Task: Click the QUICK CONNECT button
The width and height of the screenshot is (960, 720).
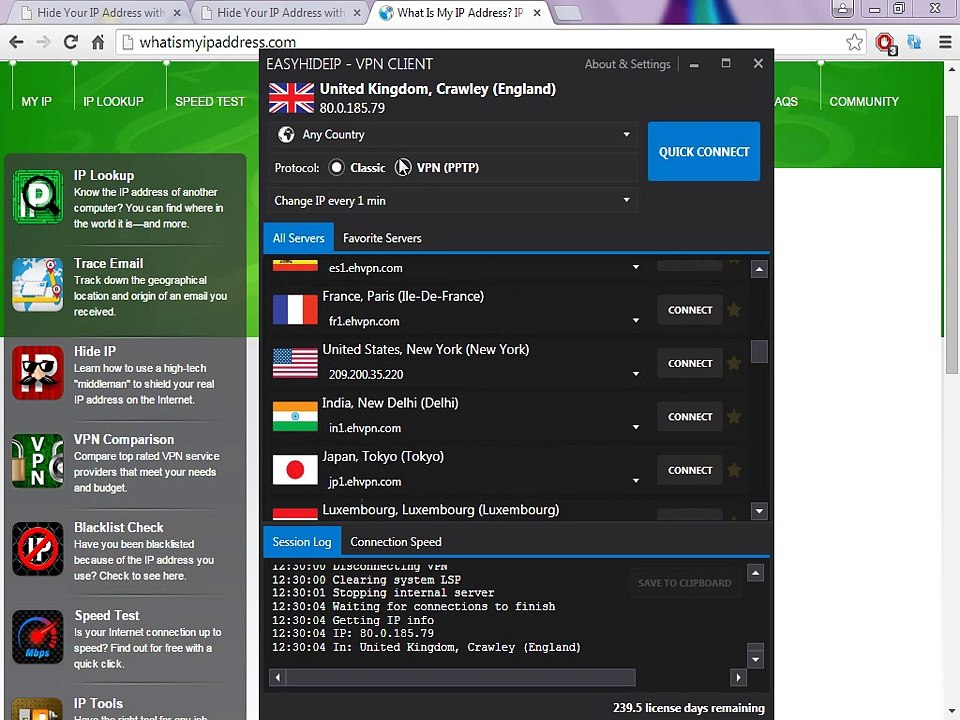Action: (x=704, y=151)
